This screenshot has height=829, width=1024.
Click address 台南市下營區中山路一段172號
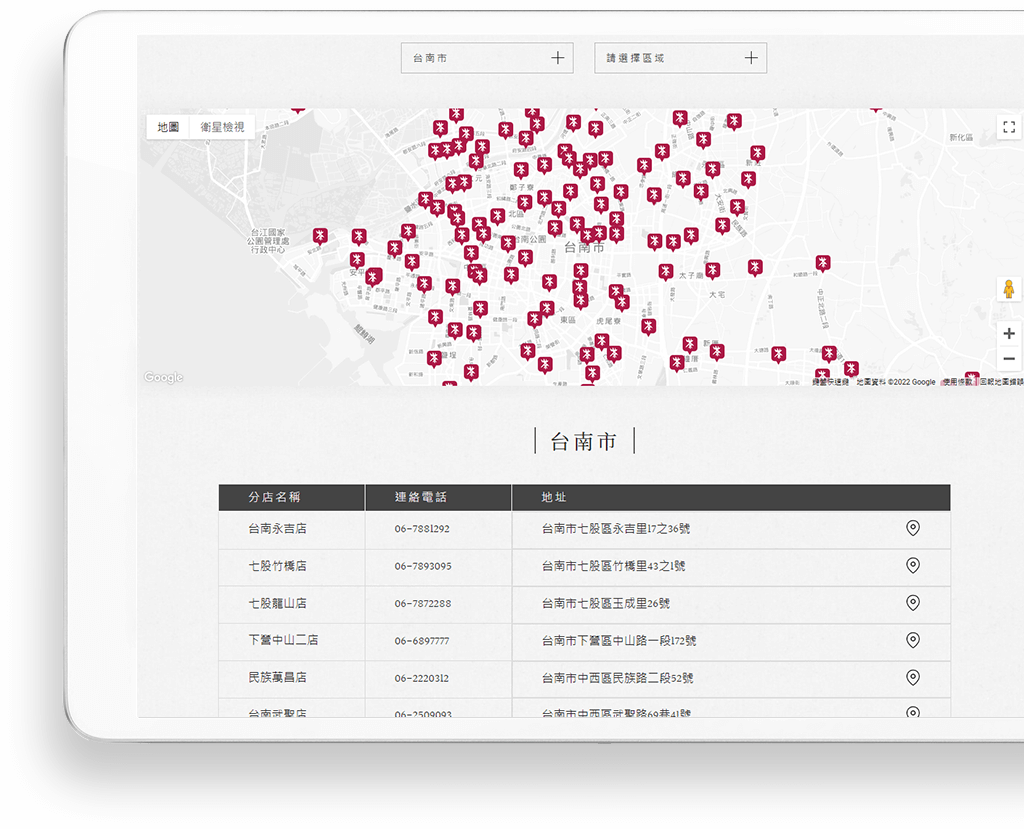[618, 641]
